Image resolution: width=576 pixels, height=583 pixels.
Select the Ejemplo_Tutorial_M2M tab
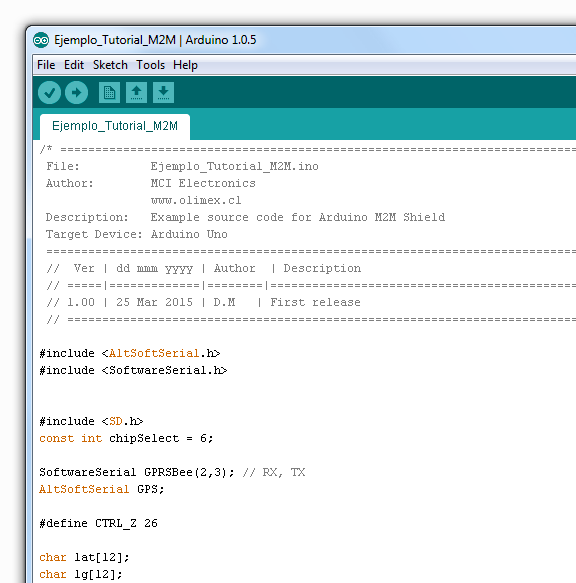pos(115,126)
